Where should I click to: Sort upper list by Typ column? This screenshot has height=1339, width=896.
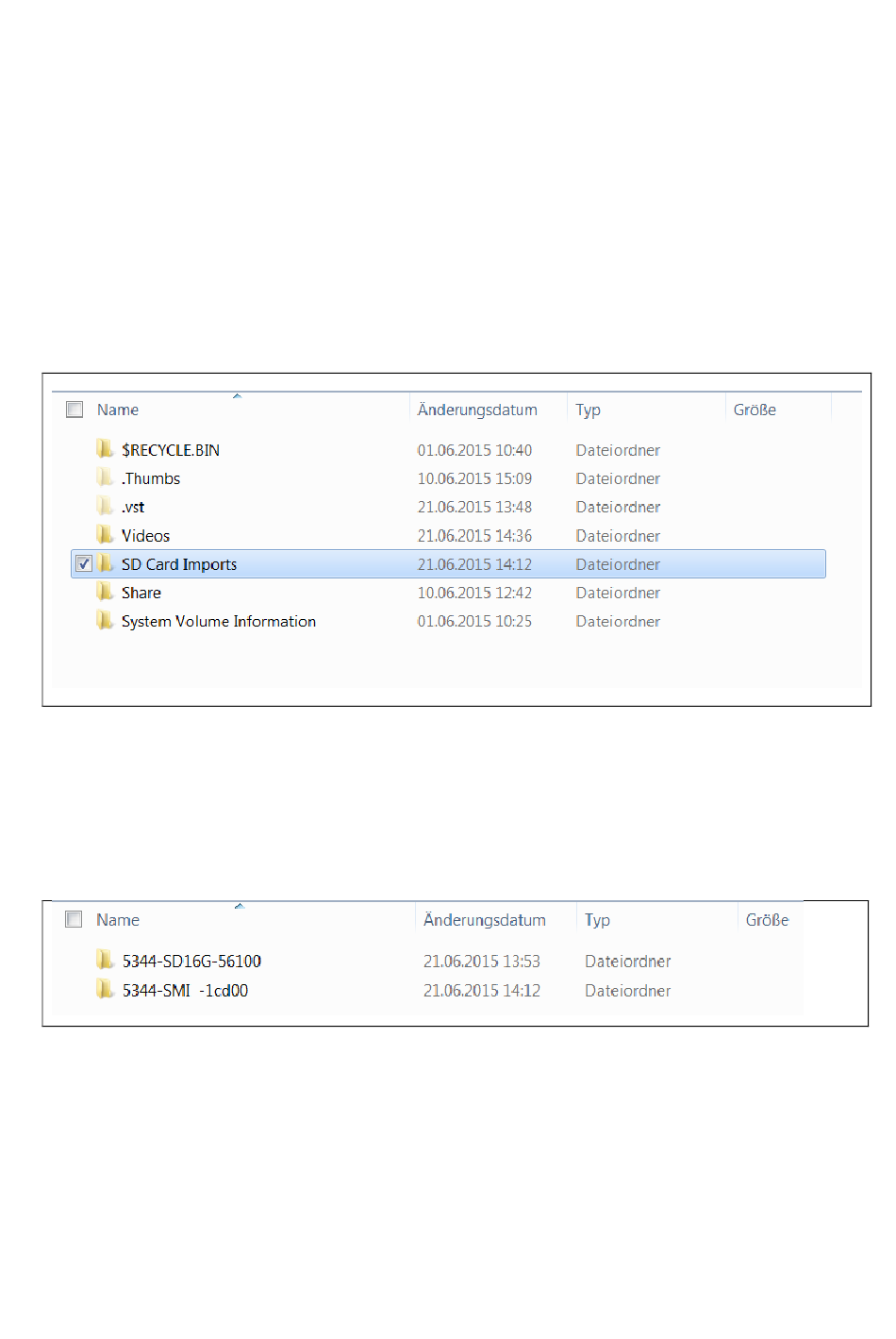tap(589, 410)
